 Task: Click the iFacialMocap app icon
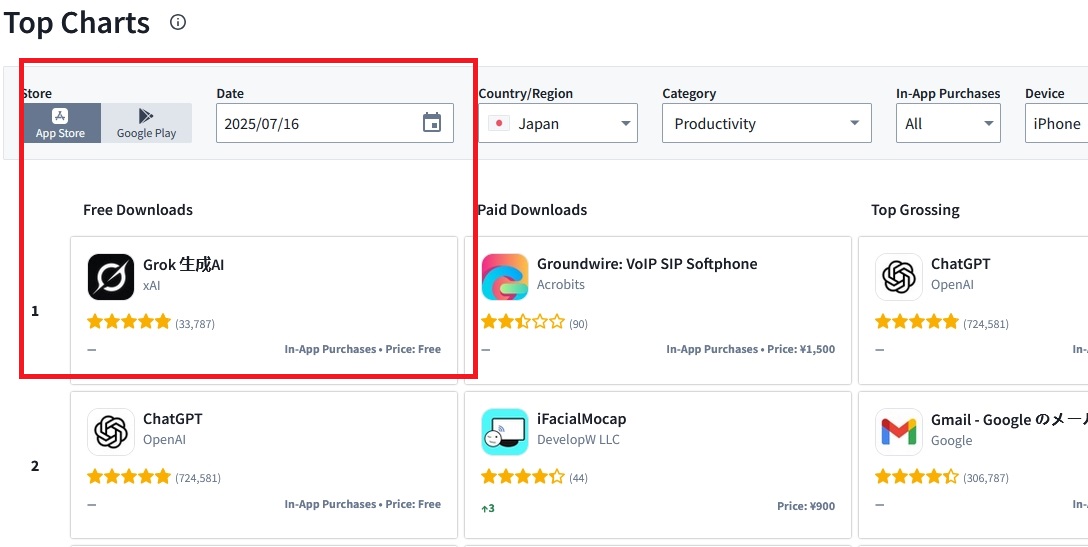pyautogui.click(x=505, y=432)
